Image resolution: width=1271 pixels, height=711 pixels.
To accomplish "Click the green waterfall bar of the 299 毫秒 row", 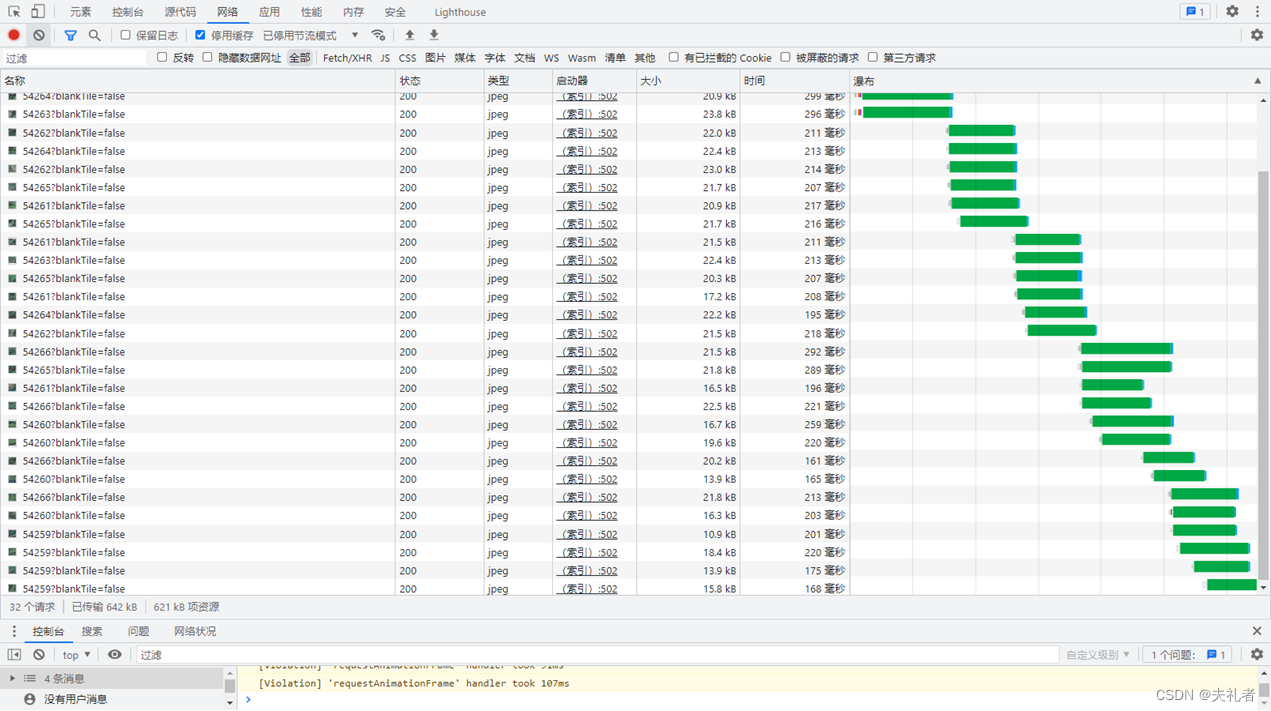I will click(x=906, y=96).
